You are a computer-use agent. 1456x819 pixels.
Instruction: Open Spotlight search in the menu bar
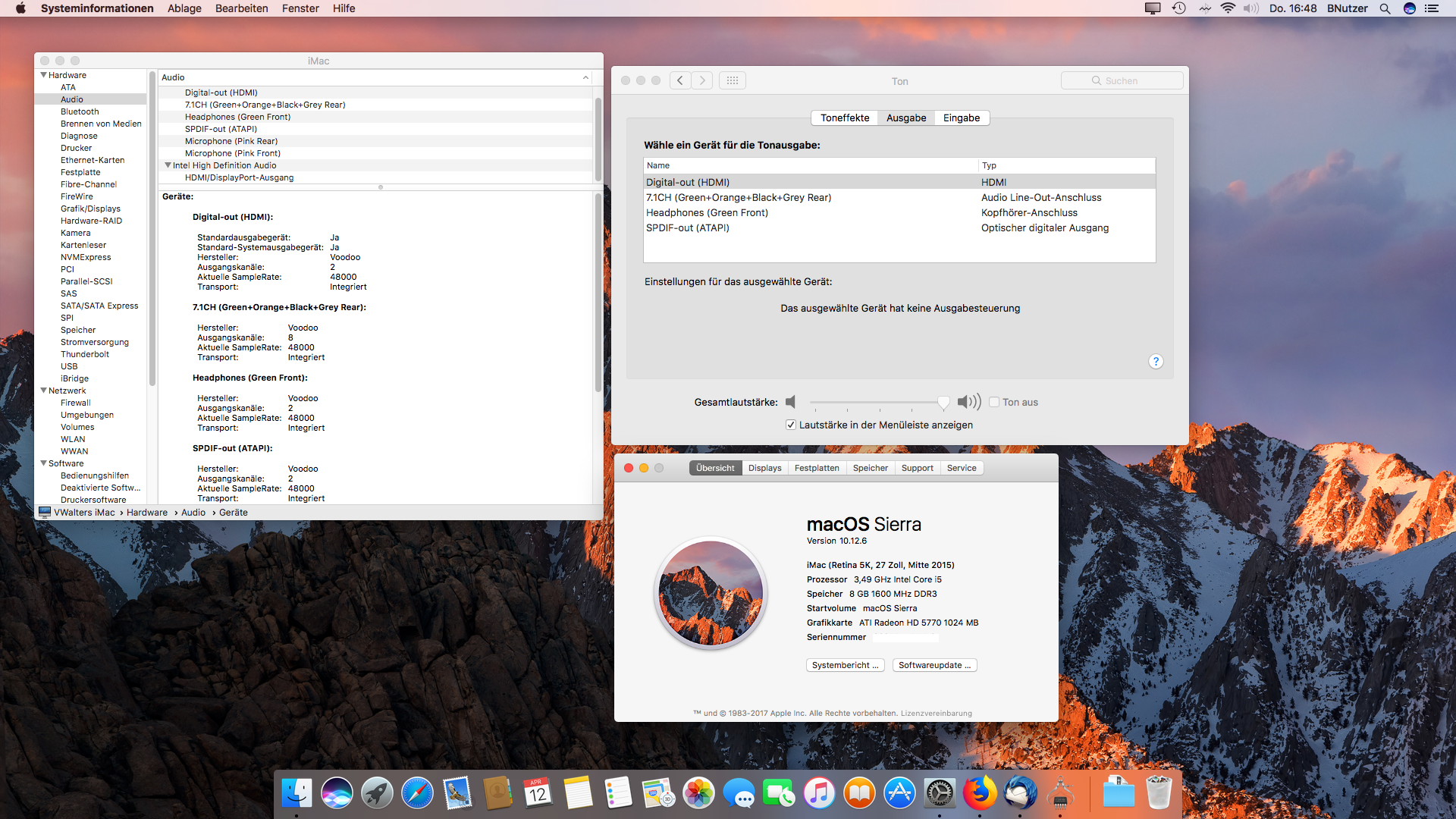click(x=1385, y=8)
